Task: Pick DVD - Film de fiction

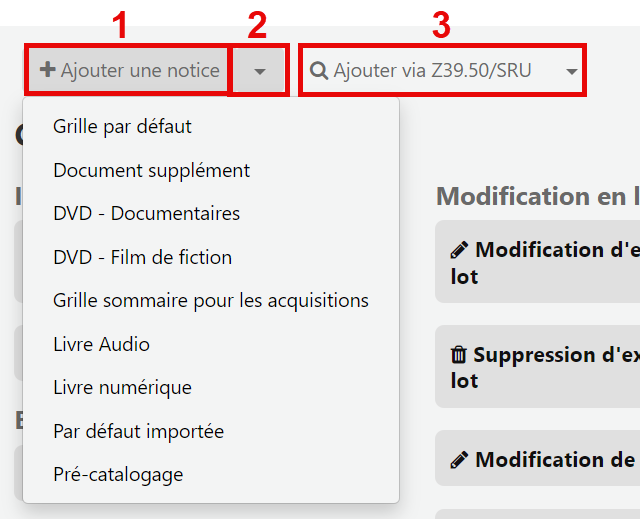Action: [x=142, y=257]
